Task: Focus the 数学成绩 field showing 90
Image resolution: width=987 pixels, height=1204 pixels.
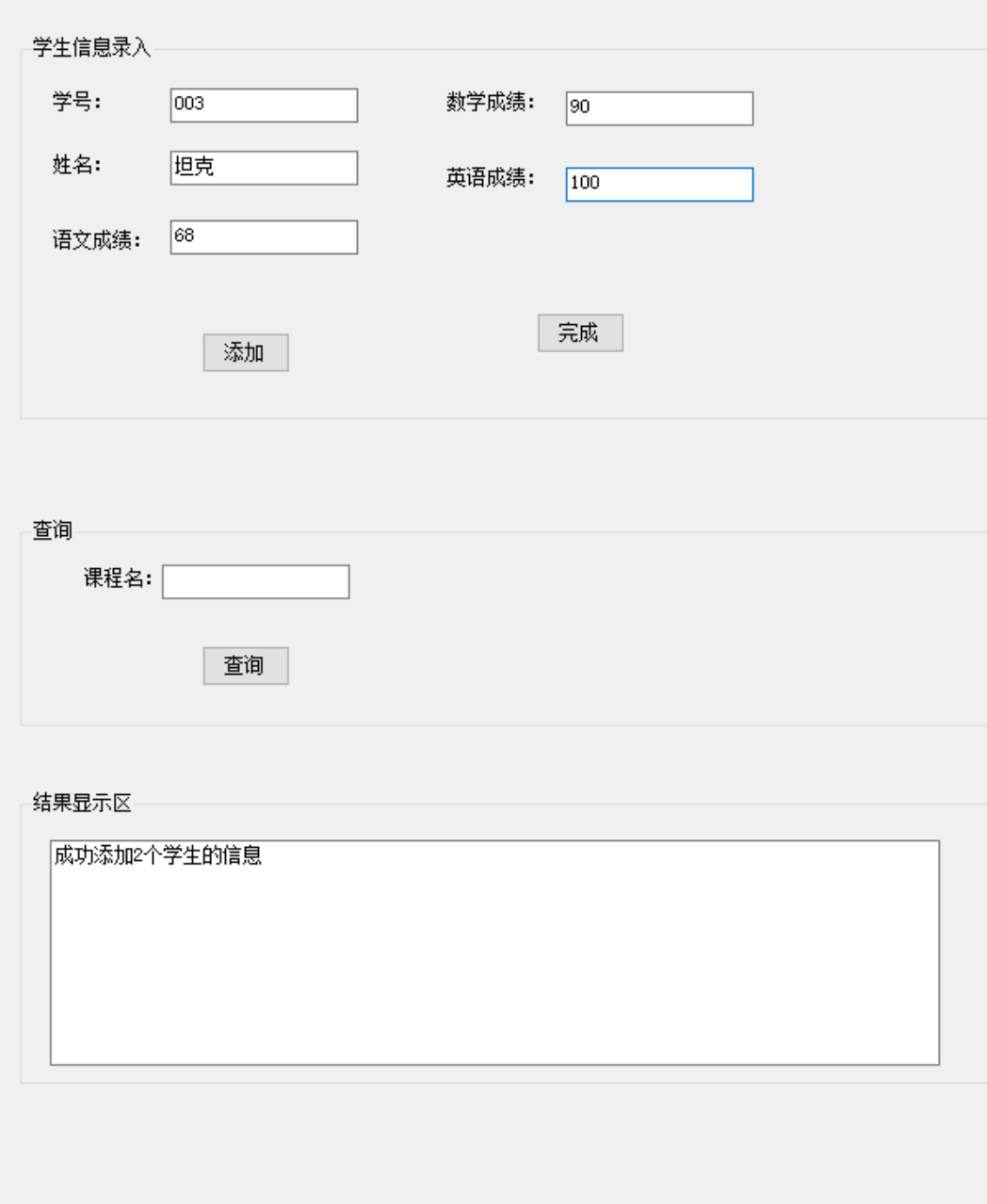Action: tap(659, 108)
